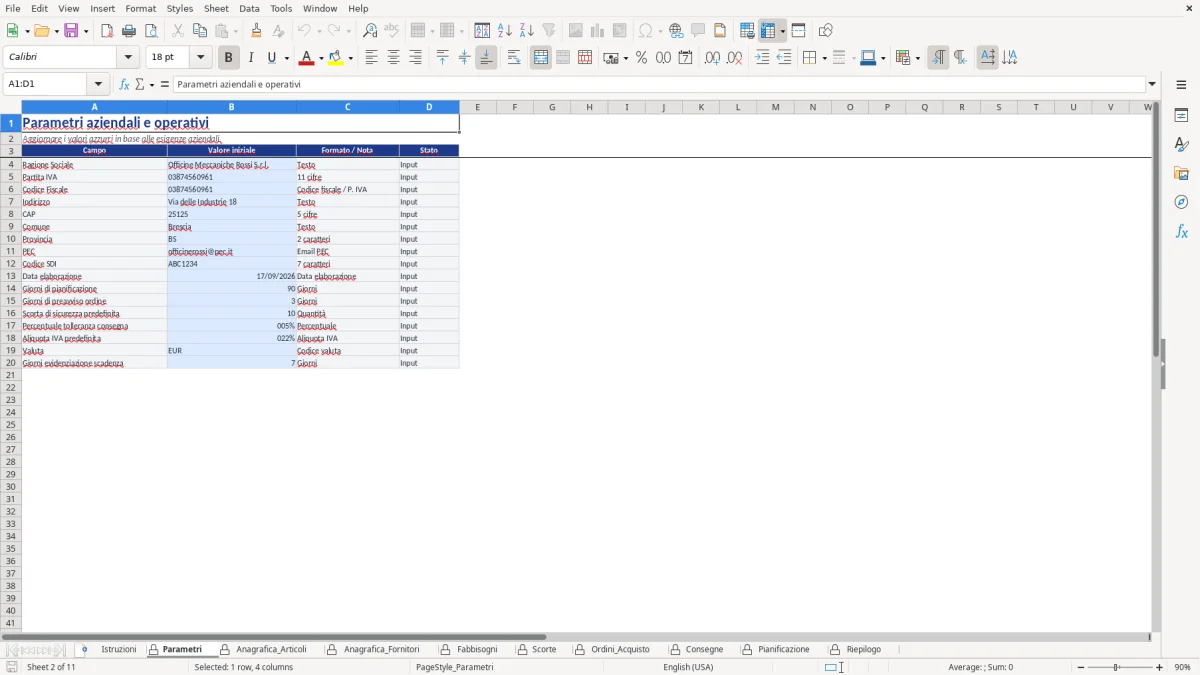The image size is (1200, 675).
Task: Open the Sort dialog icon
Action: (482, 31)
